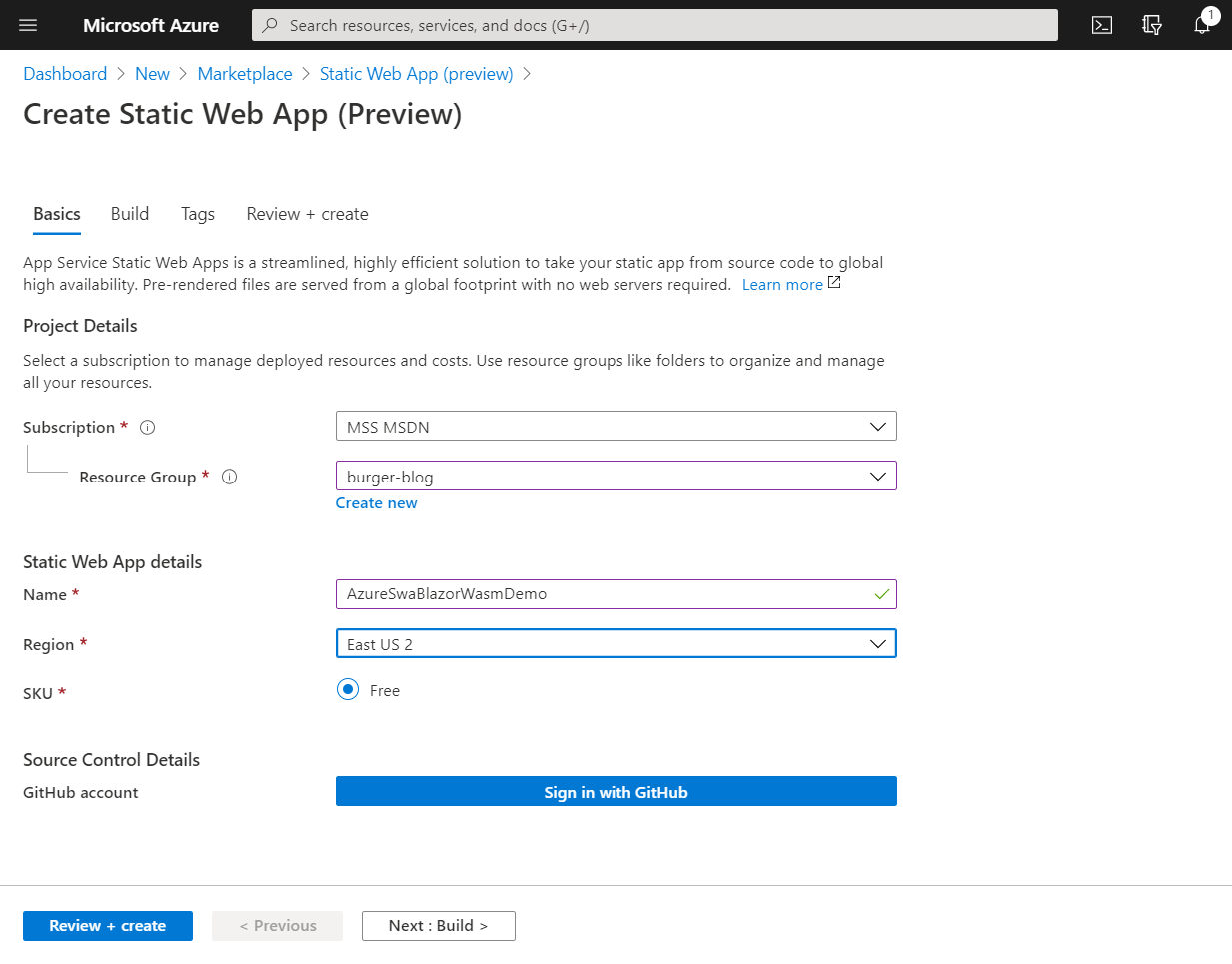Open Cloud Shell from the top bar

point(1102,25)
